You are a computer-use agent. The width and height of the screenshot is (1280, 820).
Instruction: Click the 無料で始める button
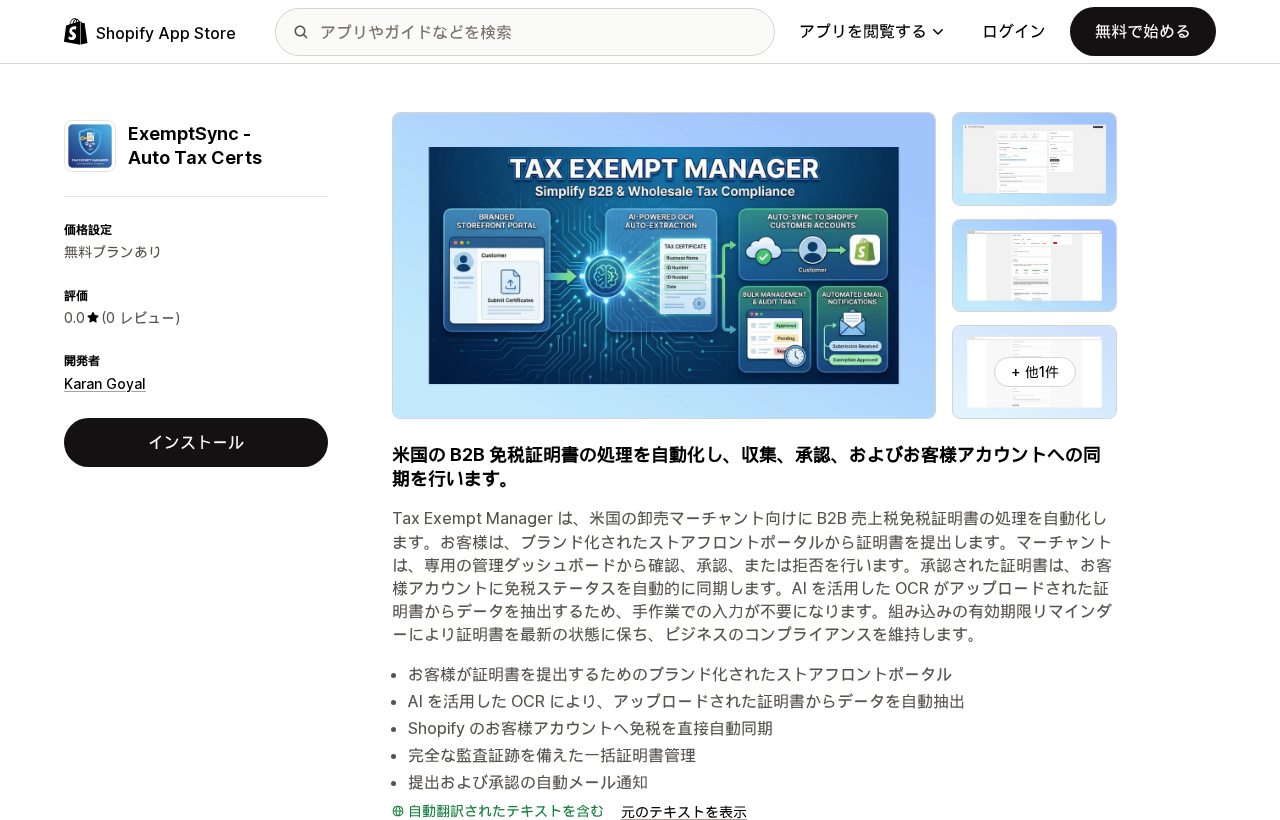1143,31
